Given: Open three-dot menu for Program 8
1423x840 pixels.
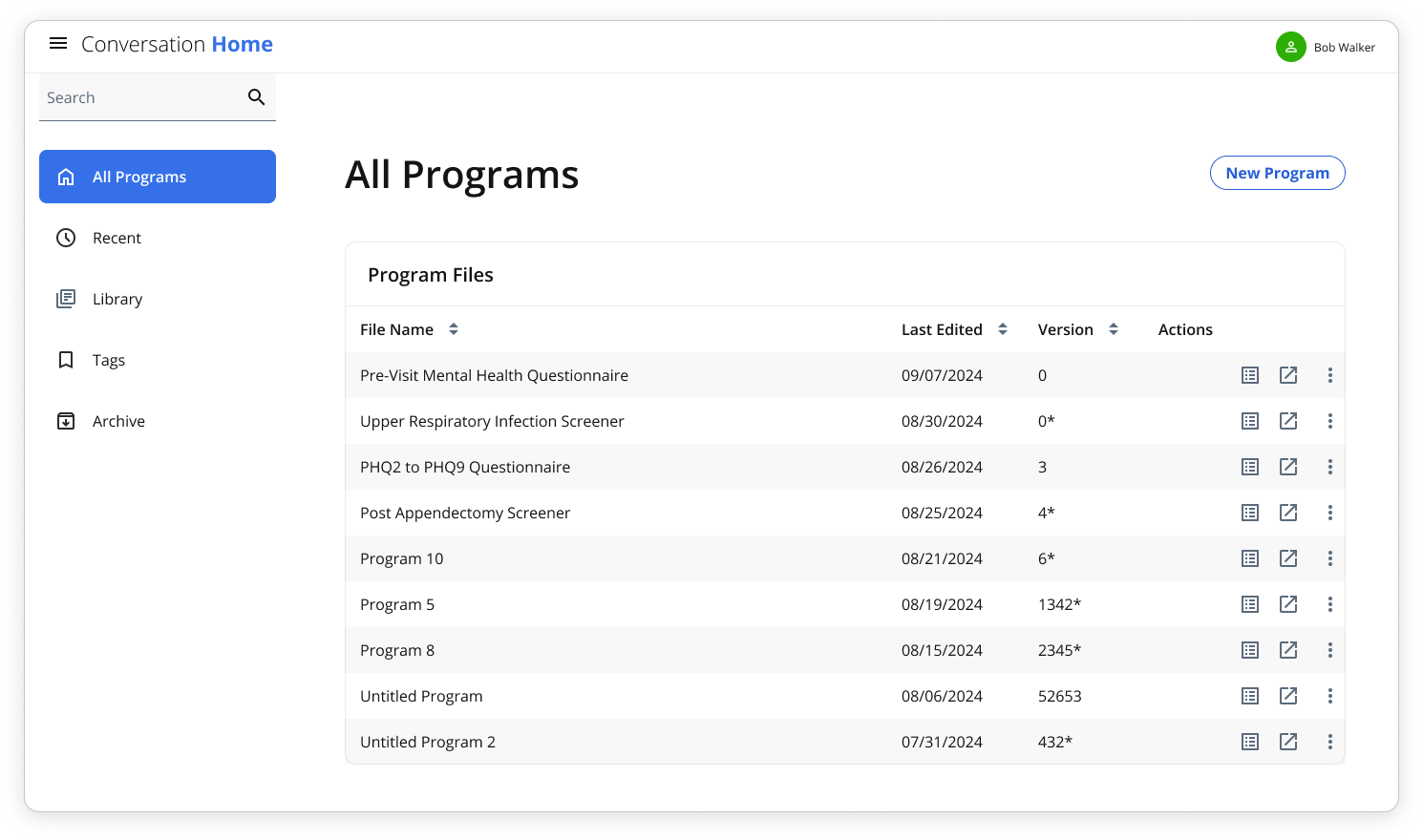Looking at the screenshot, I should tap(1329, 650).
